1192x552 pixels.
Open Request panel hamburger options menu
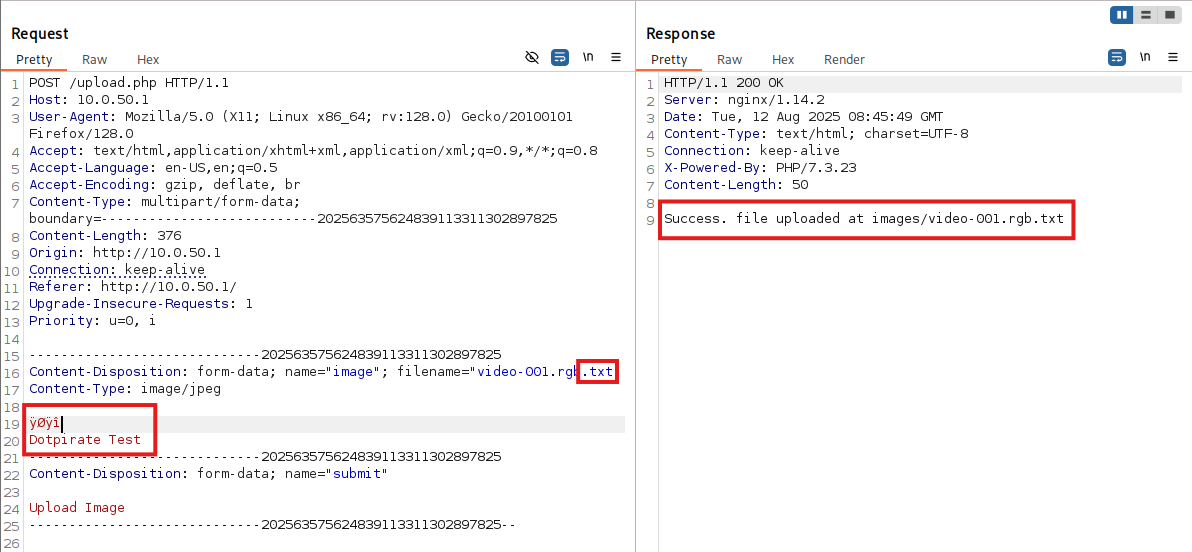pyautogui.click(x=616, y=57)
